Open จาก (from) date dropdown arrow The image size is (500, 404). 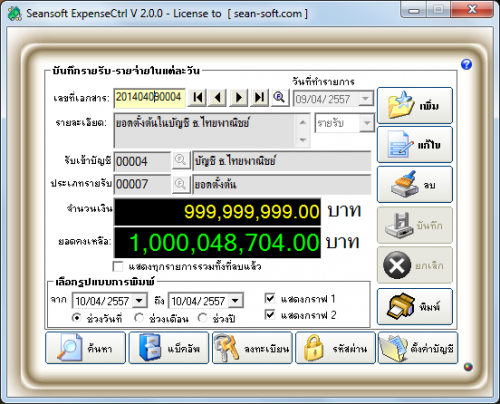[139, 301]
